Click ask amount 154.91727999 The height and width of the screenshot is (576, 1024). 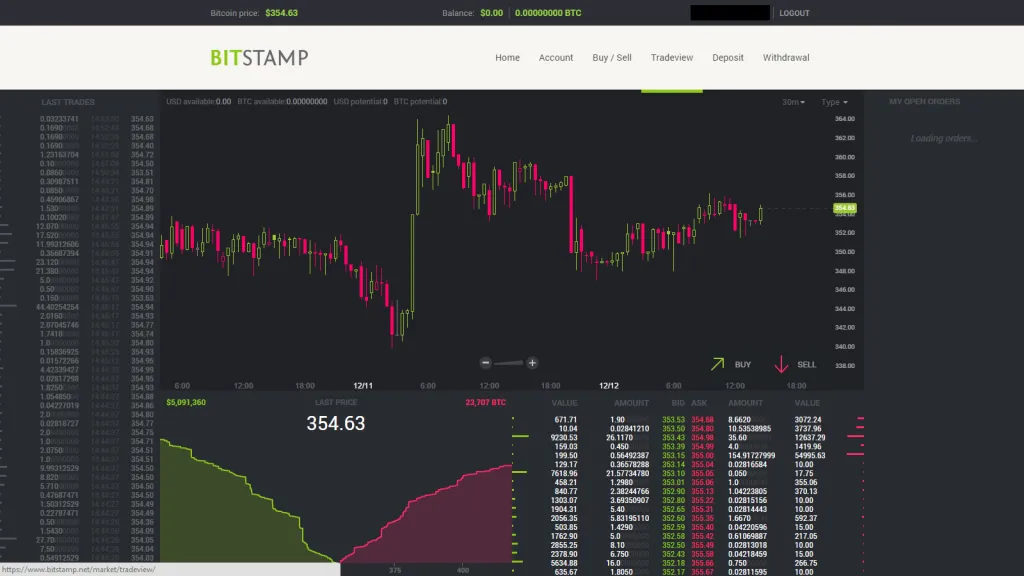(752, 456)
